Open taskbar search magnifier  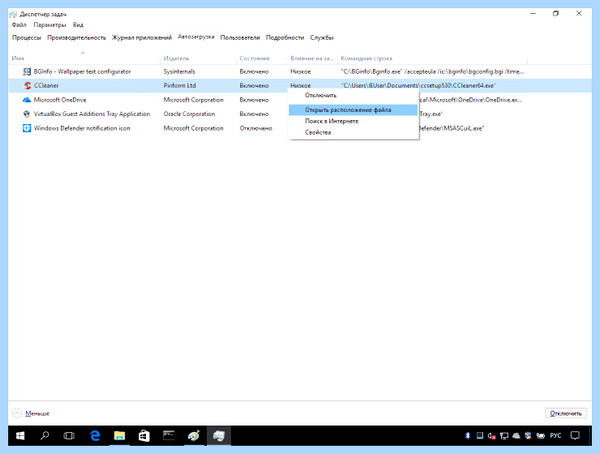click(x=45, y=436)
